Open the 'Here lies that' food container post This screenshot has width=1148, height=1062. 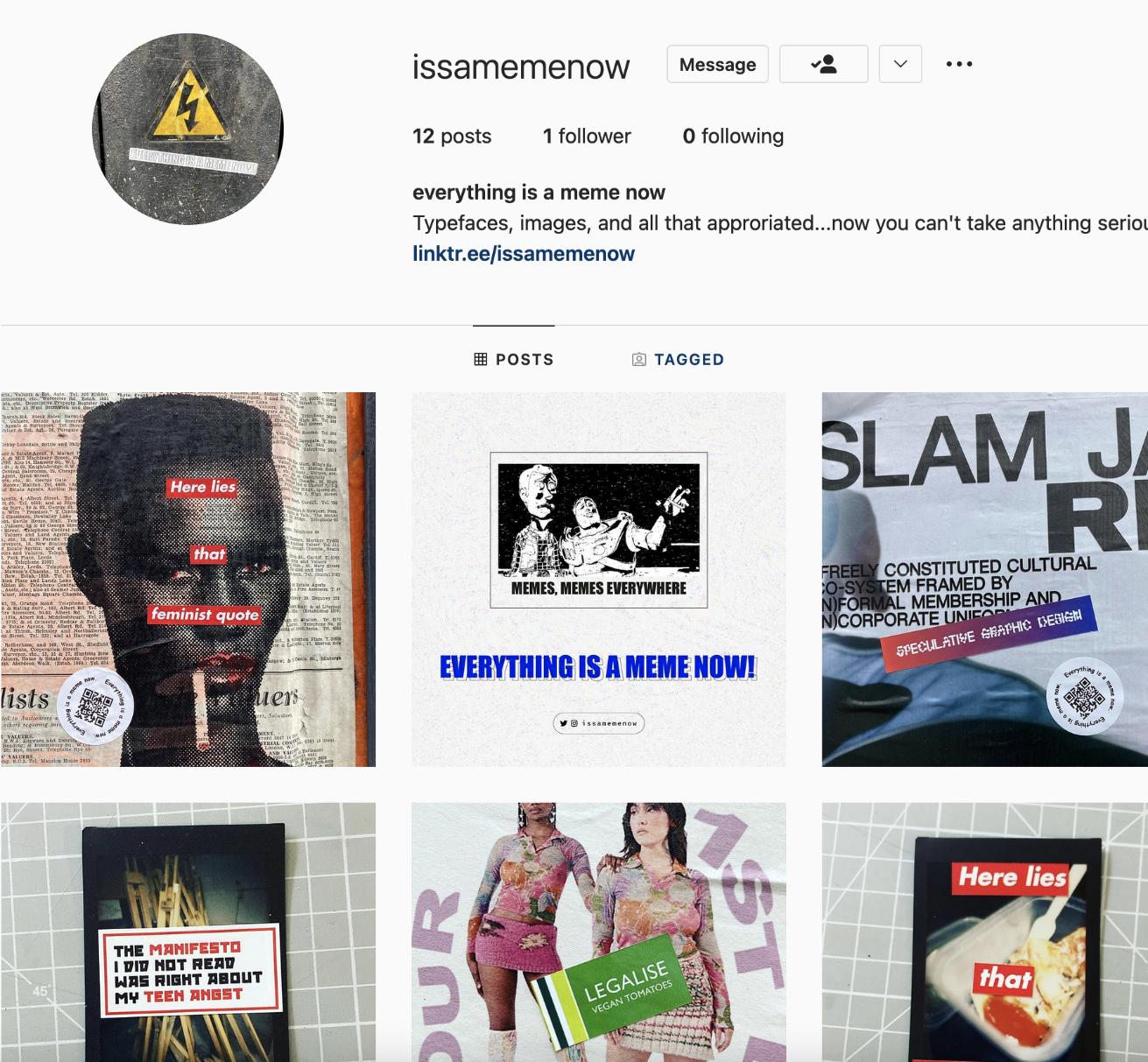[x=984, y=932]
